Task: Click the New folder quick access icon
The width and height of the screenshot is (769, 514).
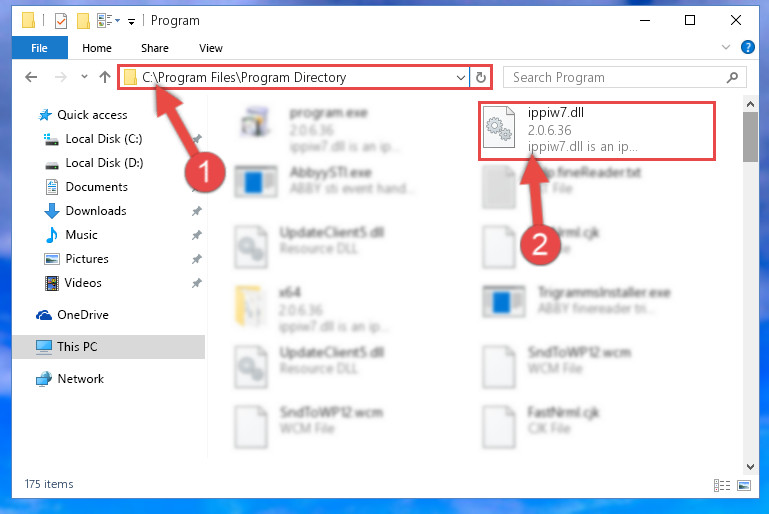Action: pyautogui.click(x=83, y=21)
